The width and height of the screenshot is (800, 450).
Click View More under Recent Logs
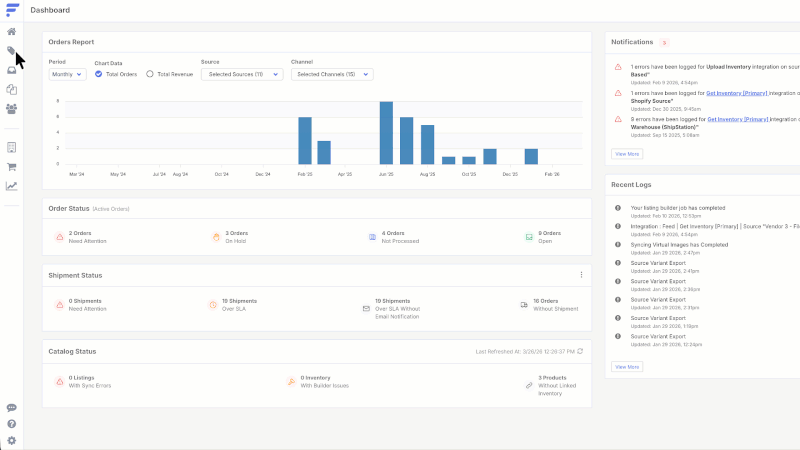pyautogui.click(x=627, y=367)
